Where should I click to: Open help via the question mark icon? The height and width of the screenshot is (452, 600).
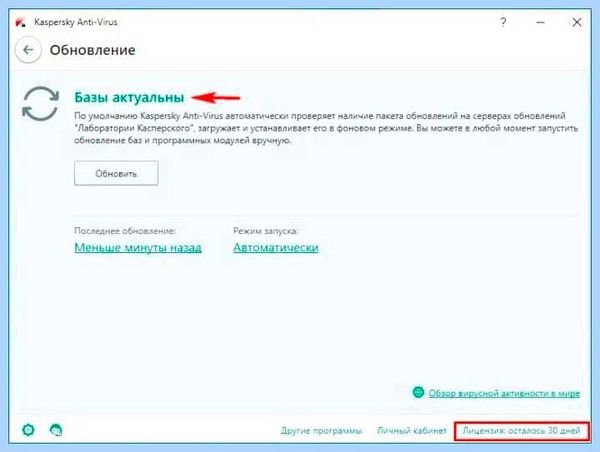(503, 22)
